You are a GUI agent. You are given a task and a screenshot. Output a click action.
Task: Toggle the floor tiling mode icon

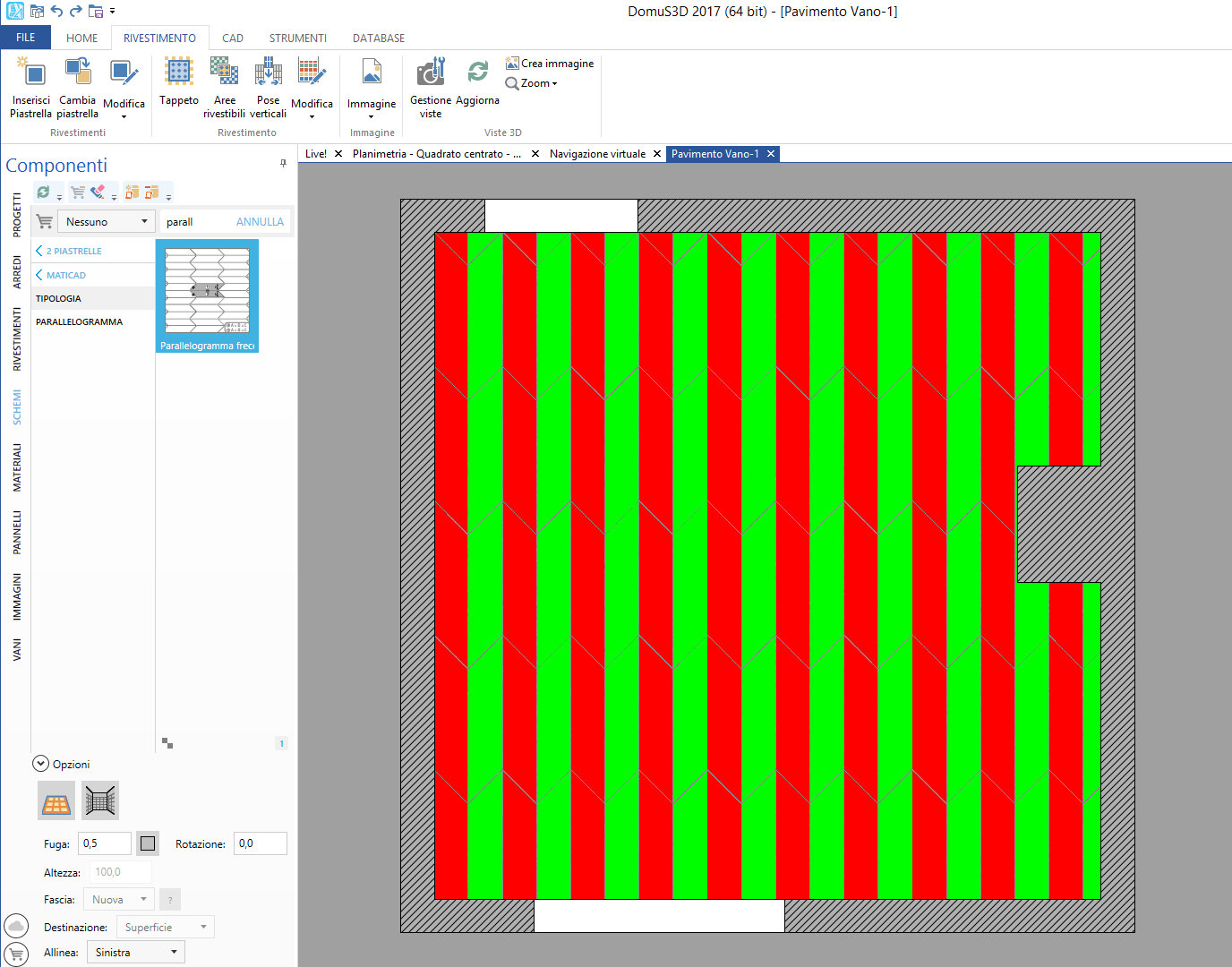56,800
